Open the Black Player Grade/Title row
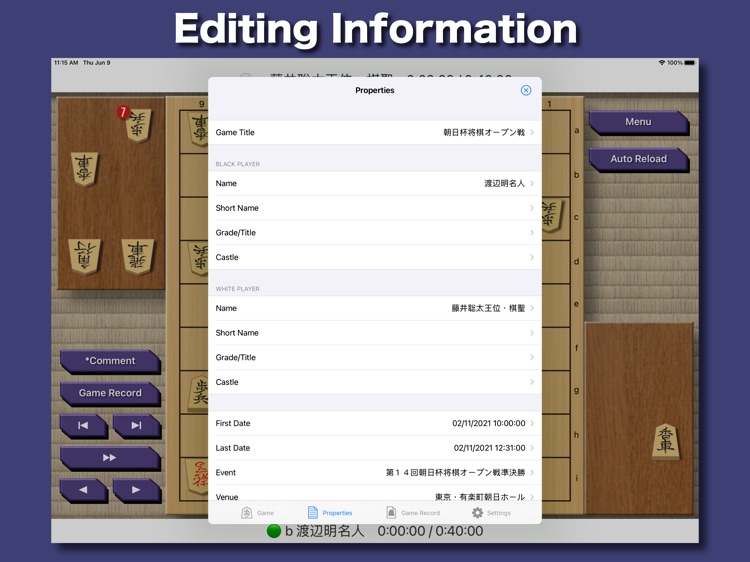This screenshot has width=750, height=562. (x=375, y=232)
